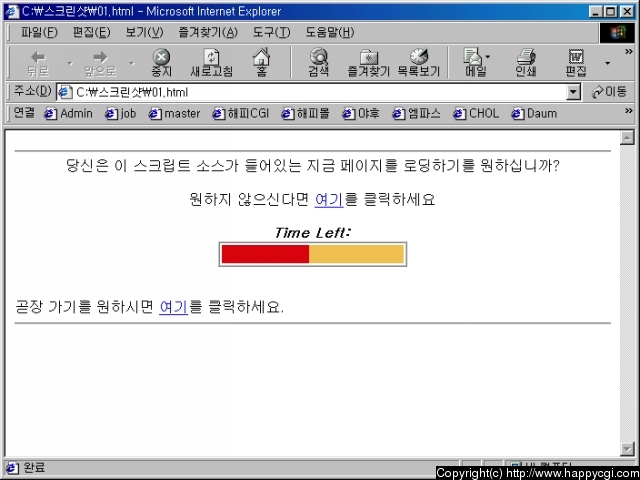640x480 pixels.
Task: Open the 해피몰 link in links bar
Action: tap(305, 113)
